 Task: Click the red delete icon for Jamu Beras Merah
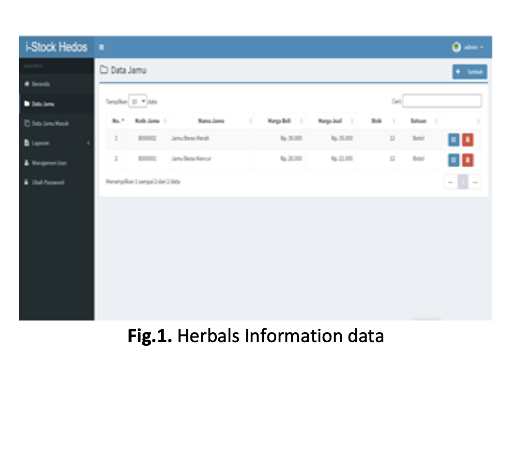tap(468, 140)
